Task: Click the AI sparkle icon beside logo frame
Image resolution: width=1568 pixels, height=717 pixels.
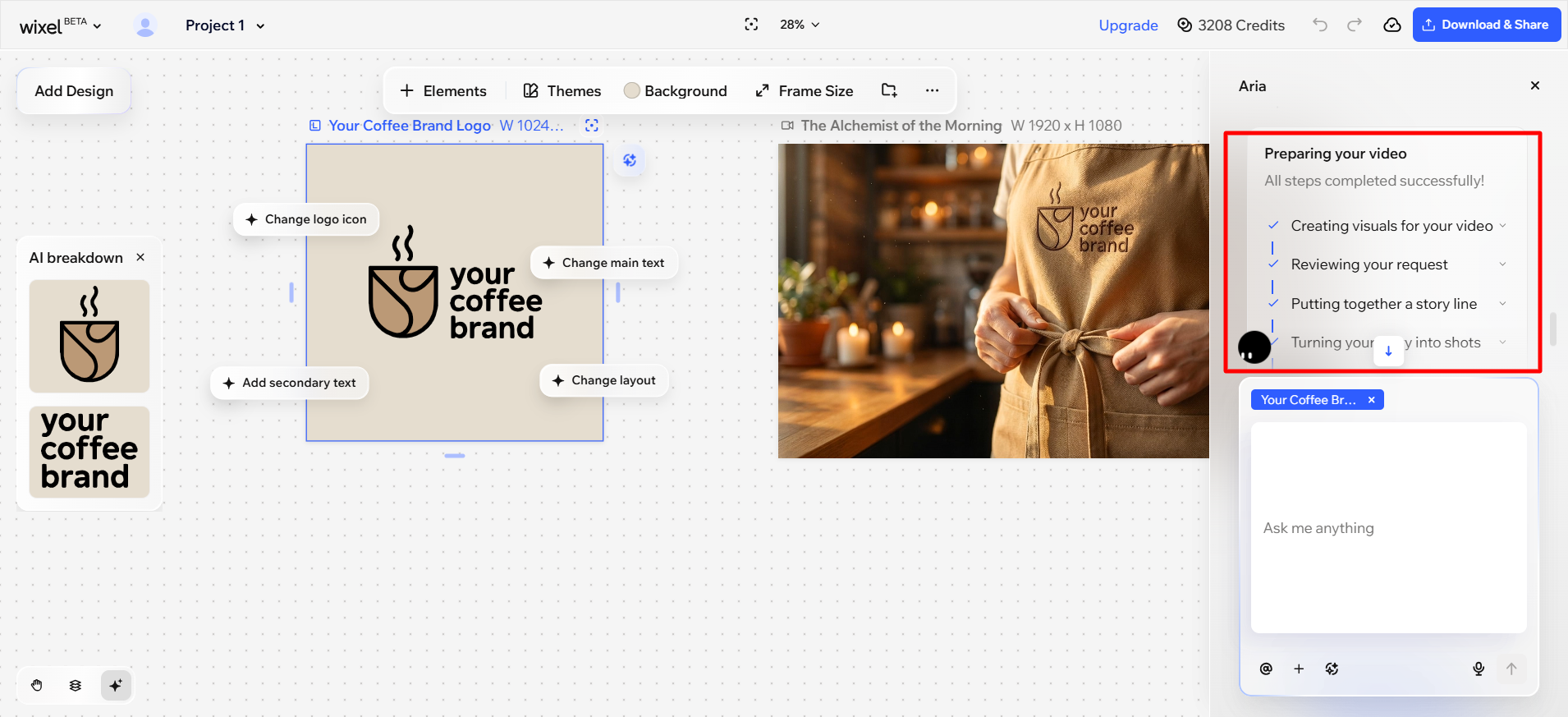Action: click(x=630, y=160)
